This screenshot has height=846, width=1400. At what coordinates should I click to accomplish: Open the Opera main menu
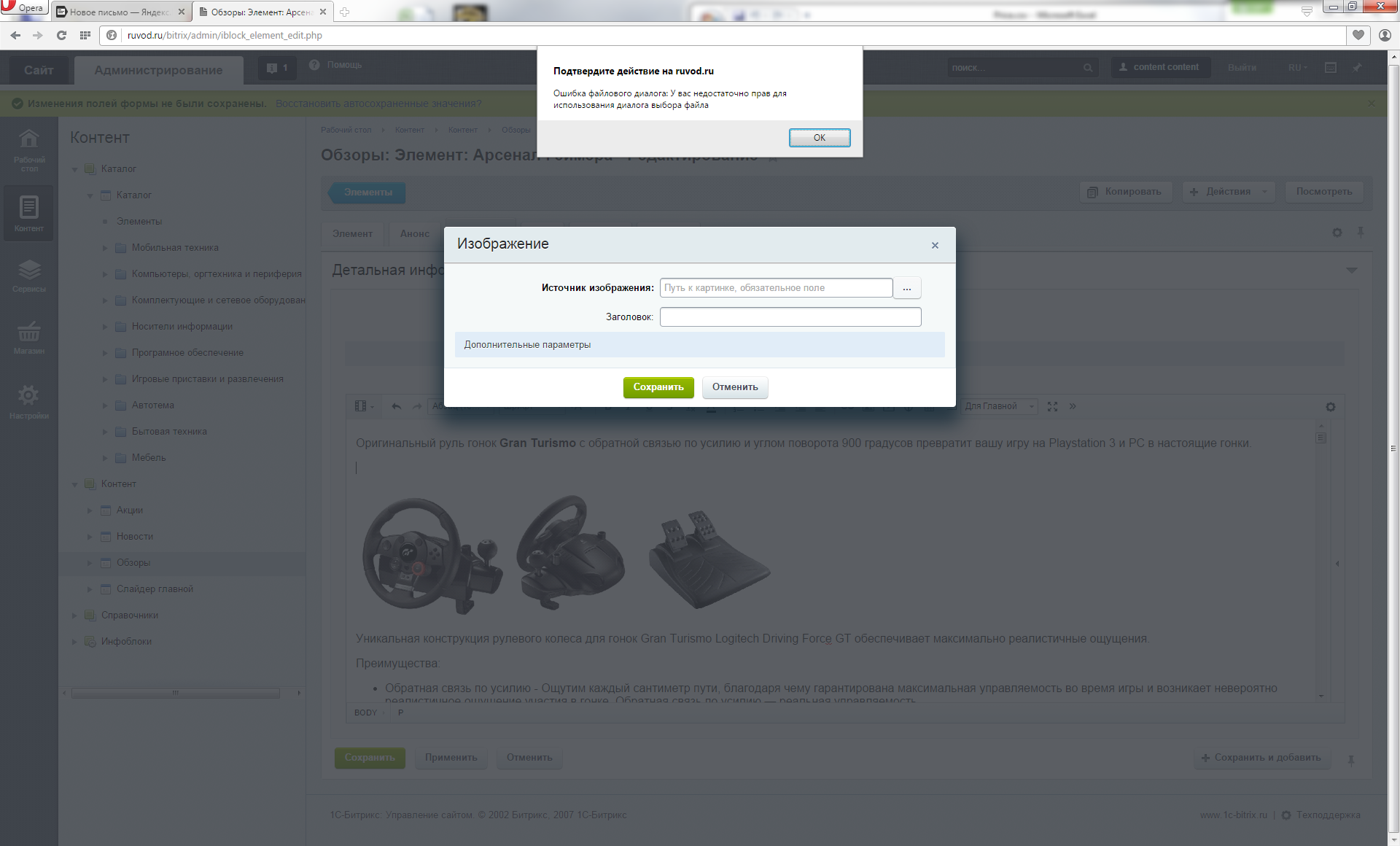[23, 7]
